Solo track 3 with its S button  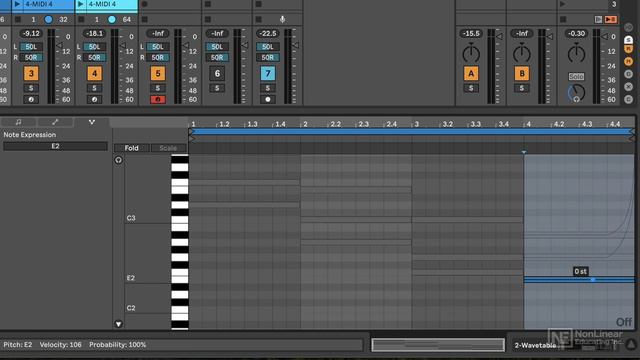(31, 88)
